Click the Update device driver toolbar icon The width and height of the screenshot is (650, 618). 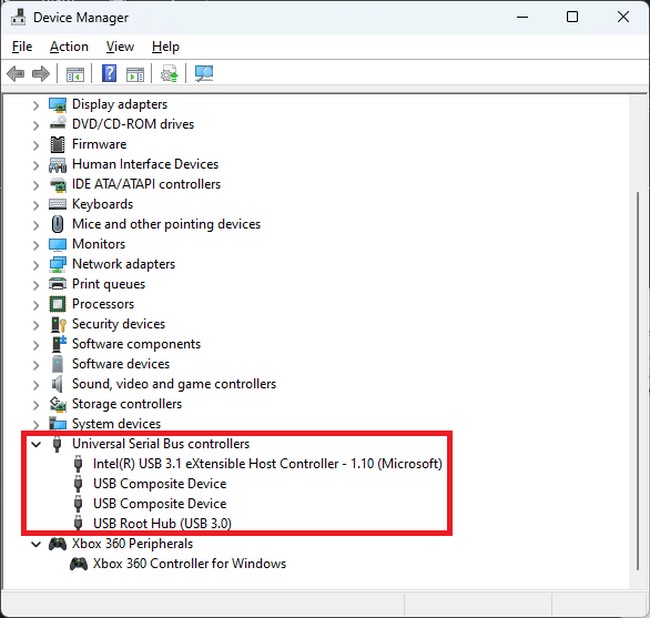pyautogui.click(x=170, y=74)
